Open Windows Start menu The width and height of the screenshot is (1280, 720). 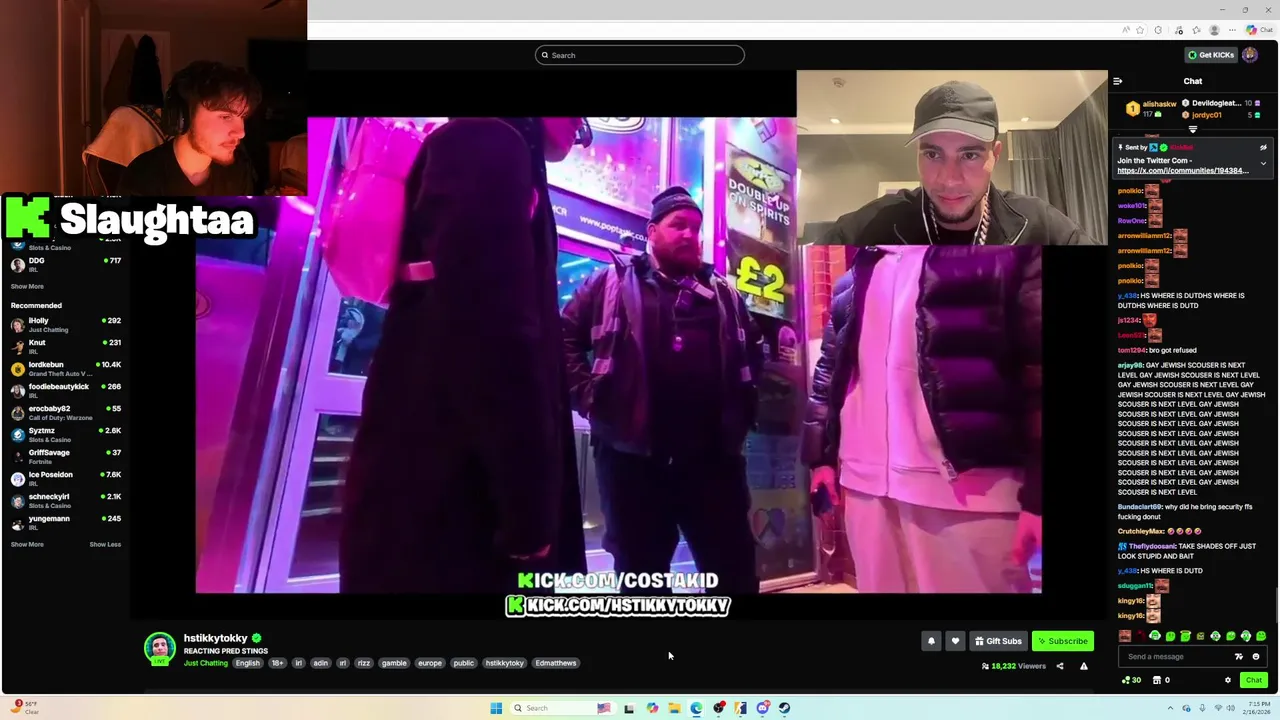point(496,708)
